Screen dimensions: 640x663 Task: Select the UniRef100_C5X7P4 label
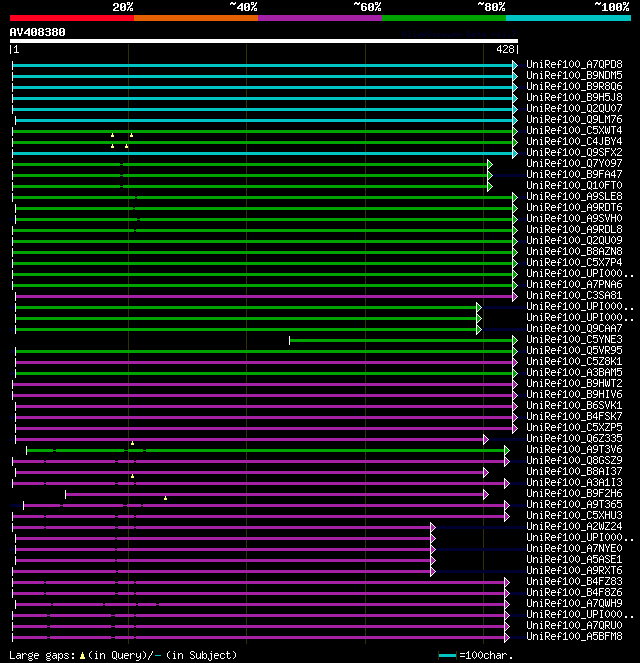coord(574,263)
